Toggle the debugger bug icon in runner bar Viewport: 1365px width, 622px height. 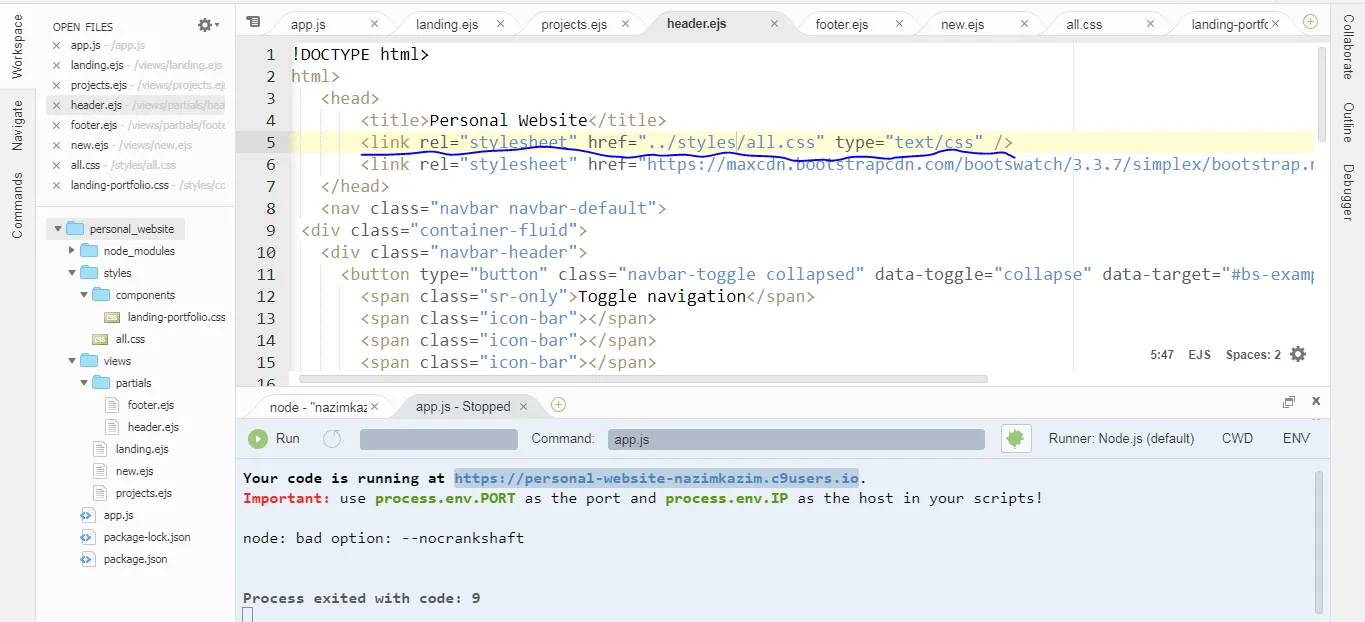(x=1016, y=438)
